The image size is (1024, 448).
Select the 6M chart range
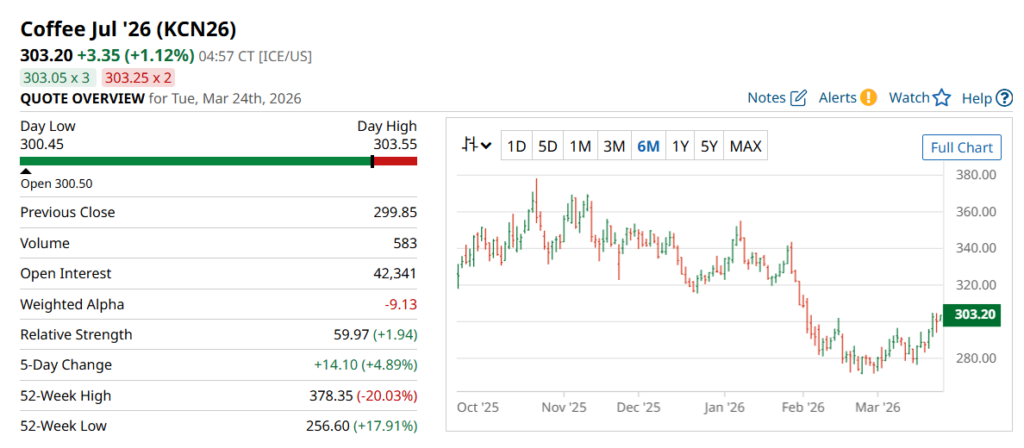coord(648,147)
